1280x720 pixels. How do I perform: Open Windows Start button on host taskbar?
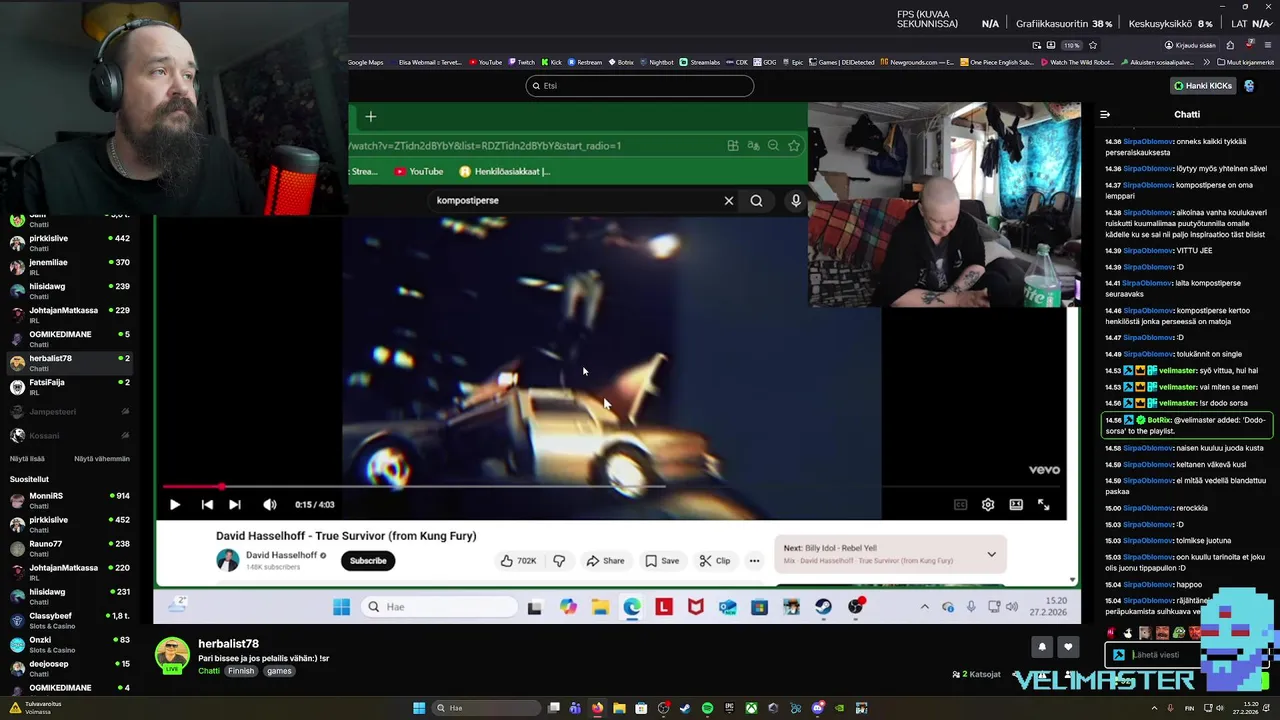419,708
